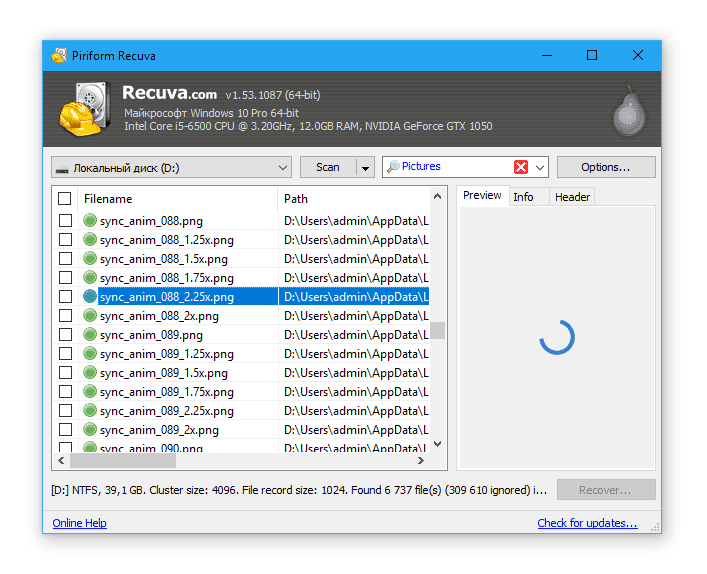Check the box for sync_anim_089_2.25x.png

coord(65,410)
